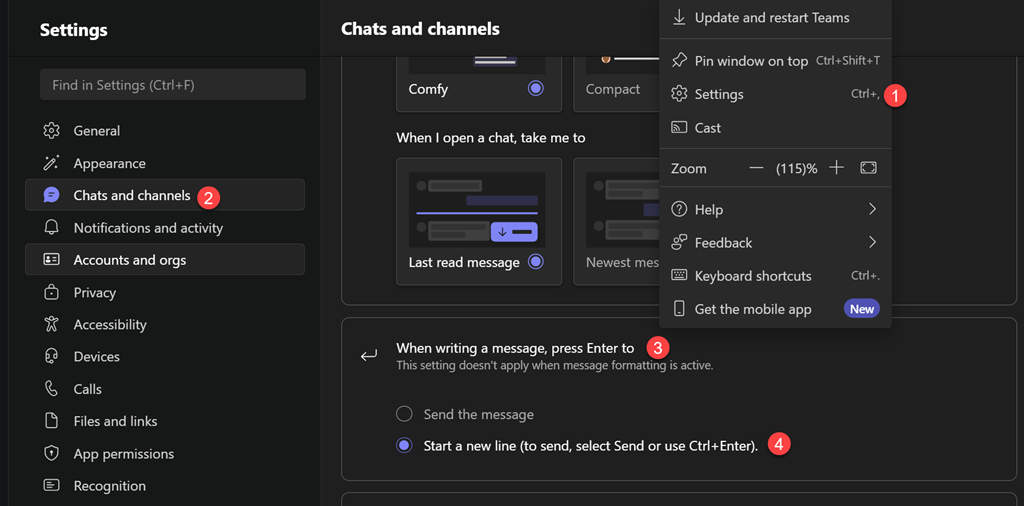Image resolution: width=1024 pixels, height=506 pixels.
Task: Click Update and restart Teams
Action: click(x=771, y=17)
